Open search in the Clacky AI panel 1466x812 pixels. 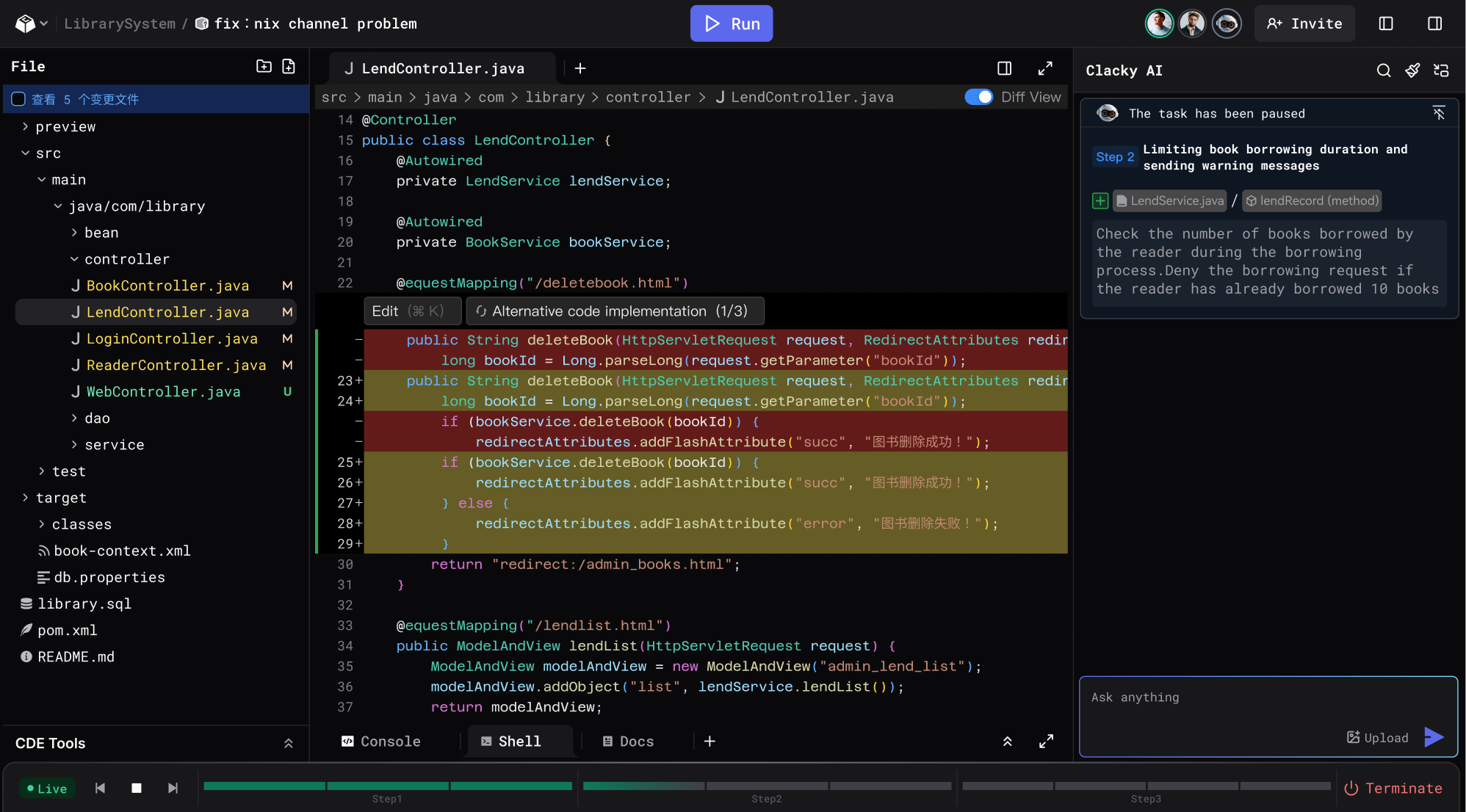coord(1383,70)
